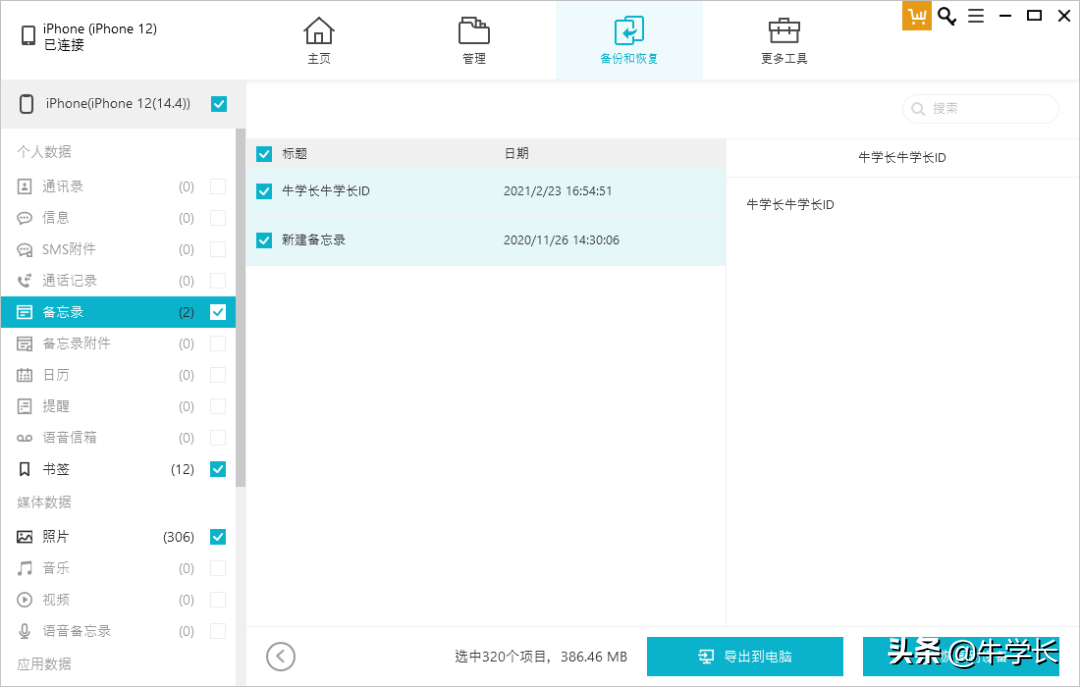
Task: Click inside the 搜索 search field
Action: (980, 108)
